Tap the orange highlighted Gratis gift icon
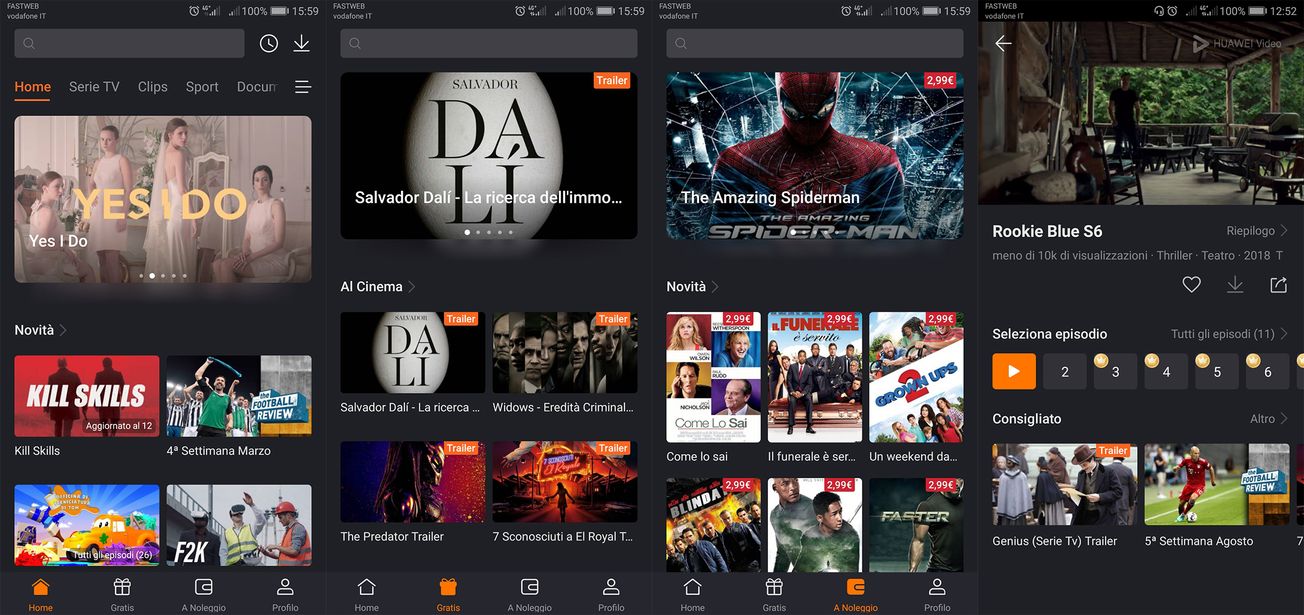Screen dimensions: 1304x615 pyautogui.click(x=448, y=588)
